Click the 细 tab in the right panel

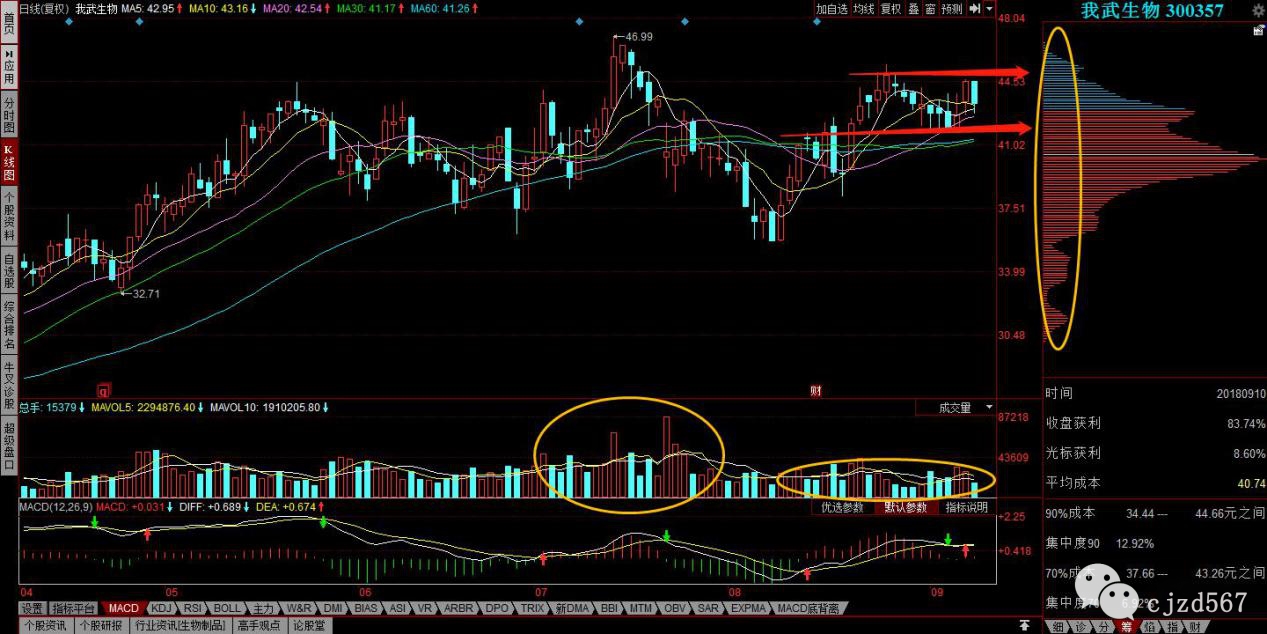(x=1058, y=627)
